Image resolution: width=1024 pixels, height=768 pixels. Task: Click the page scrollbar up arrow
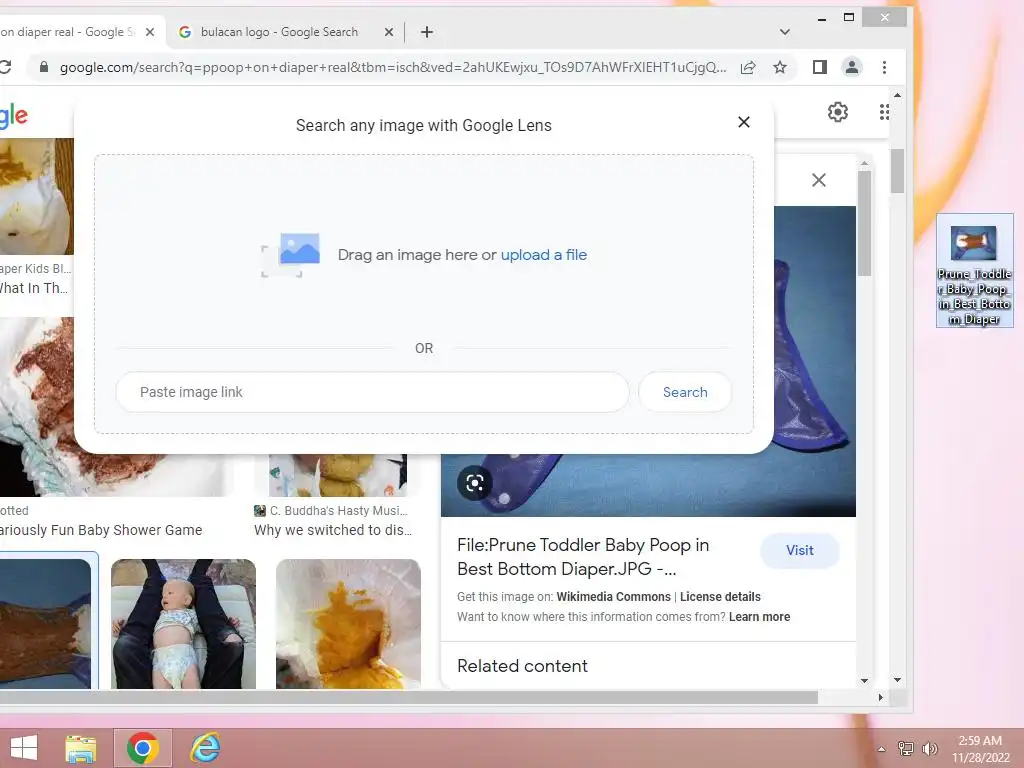point(897,95)
